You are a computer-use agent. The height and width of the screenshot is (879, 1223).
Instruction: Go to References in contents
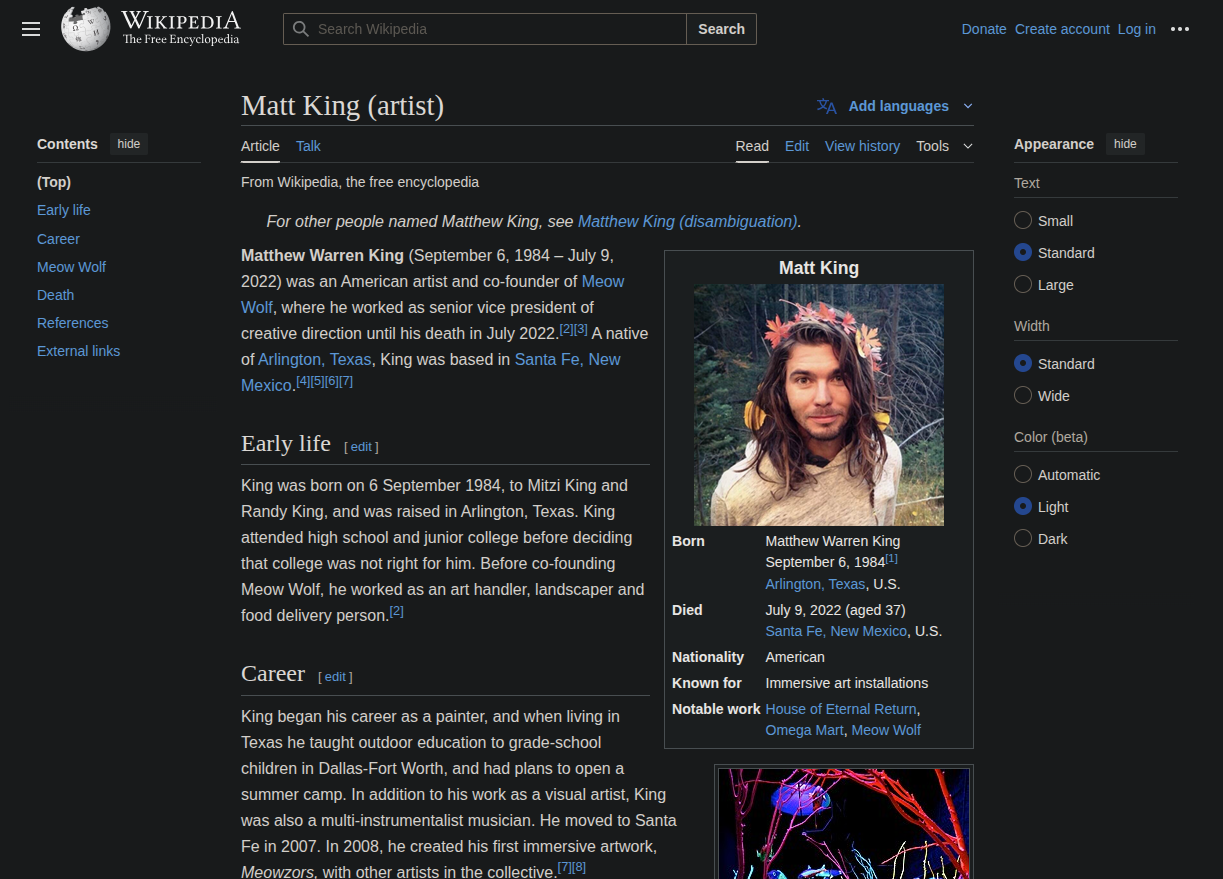[72, 323]
